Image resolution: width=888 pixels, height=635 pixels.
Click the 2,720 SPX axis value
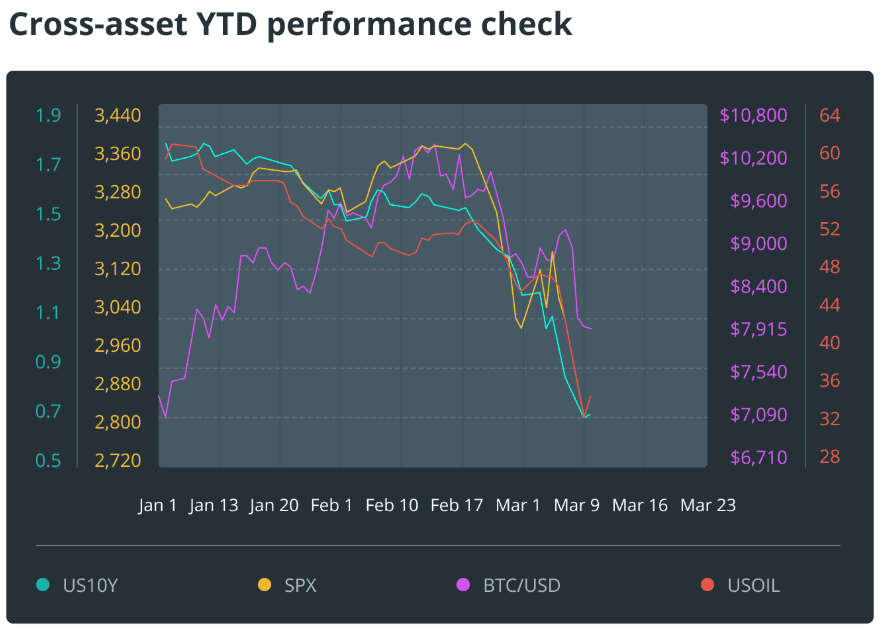point(118,461)
